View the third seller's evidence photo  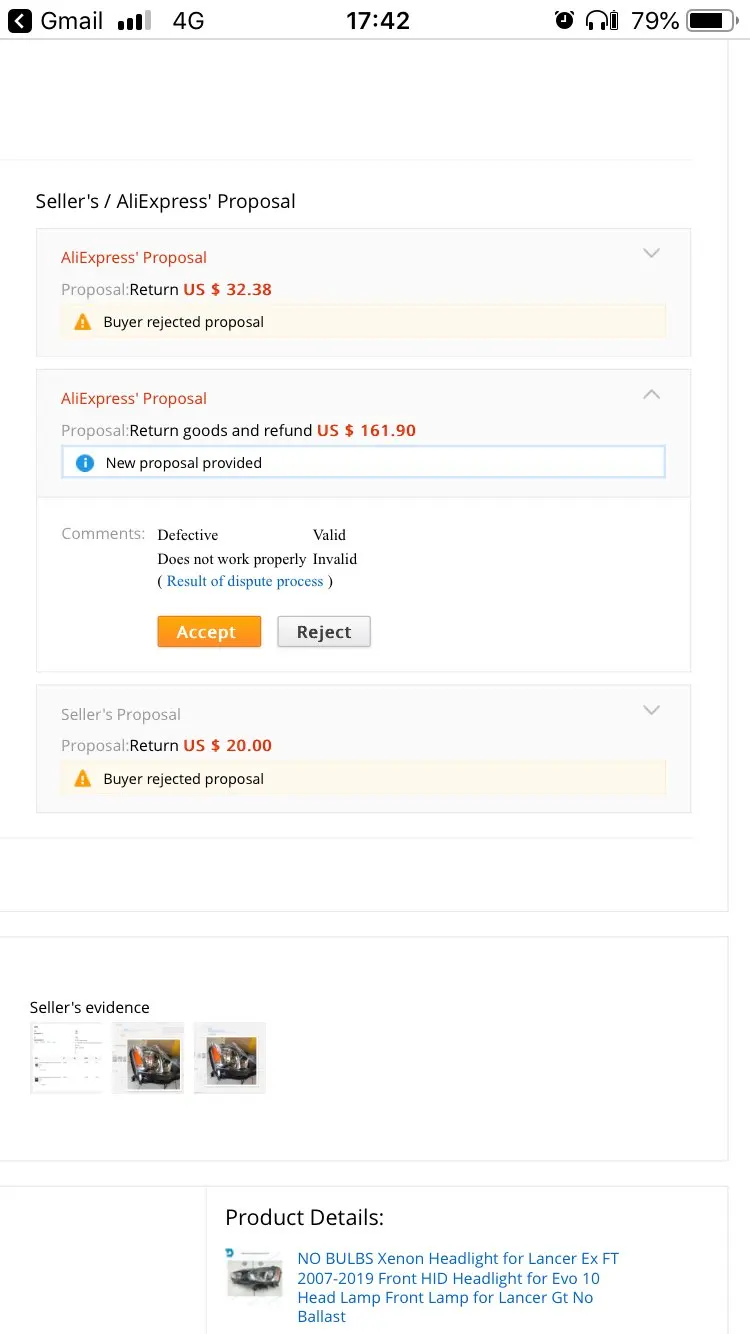(230, 1058)
